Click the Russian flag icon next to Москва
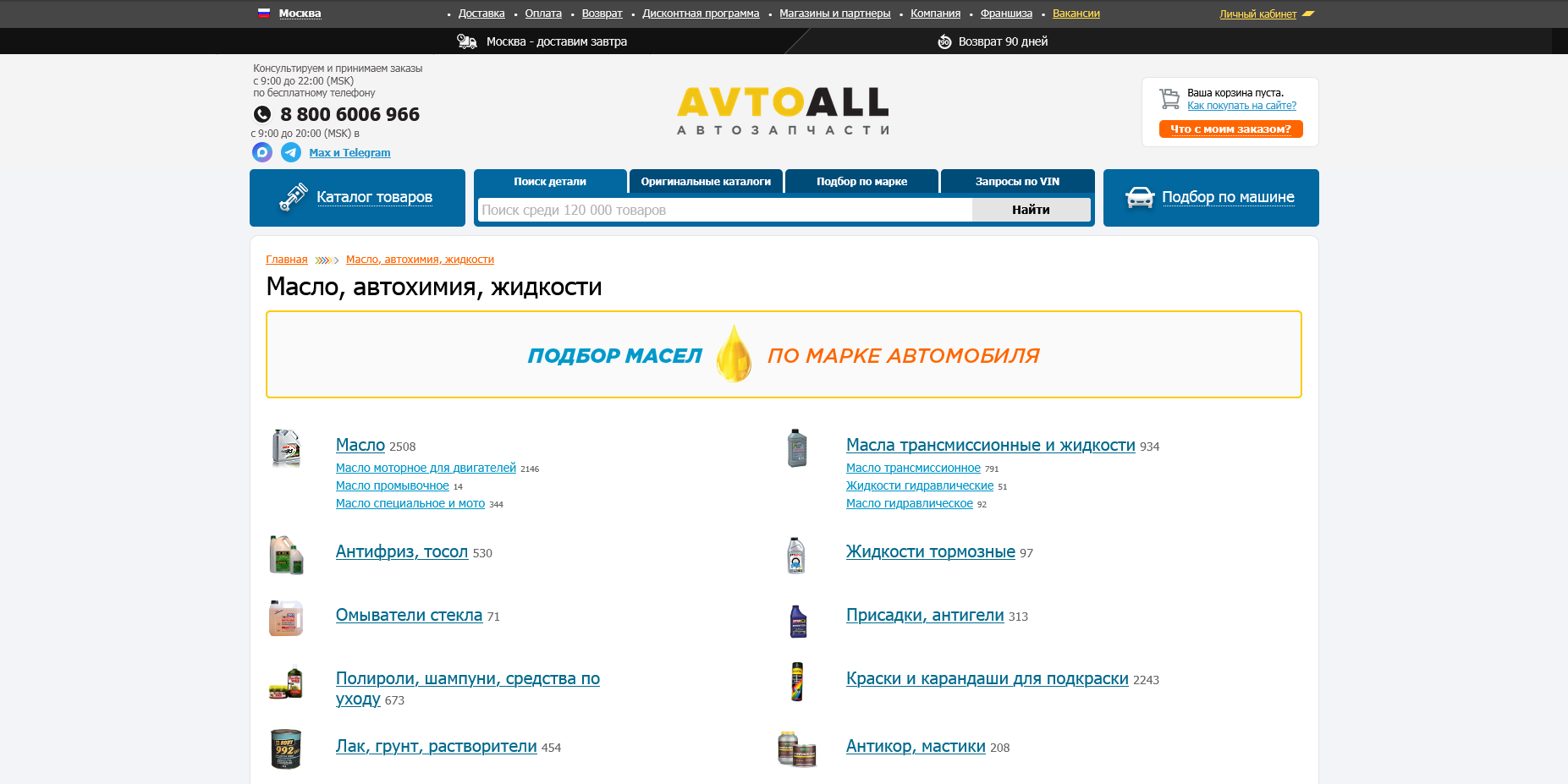Image resolution: width=1568 pixels, height=784 pixels. 264,13
